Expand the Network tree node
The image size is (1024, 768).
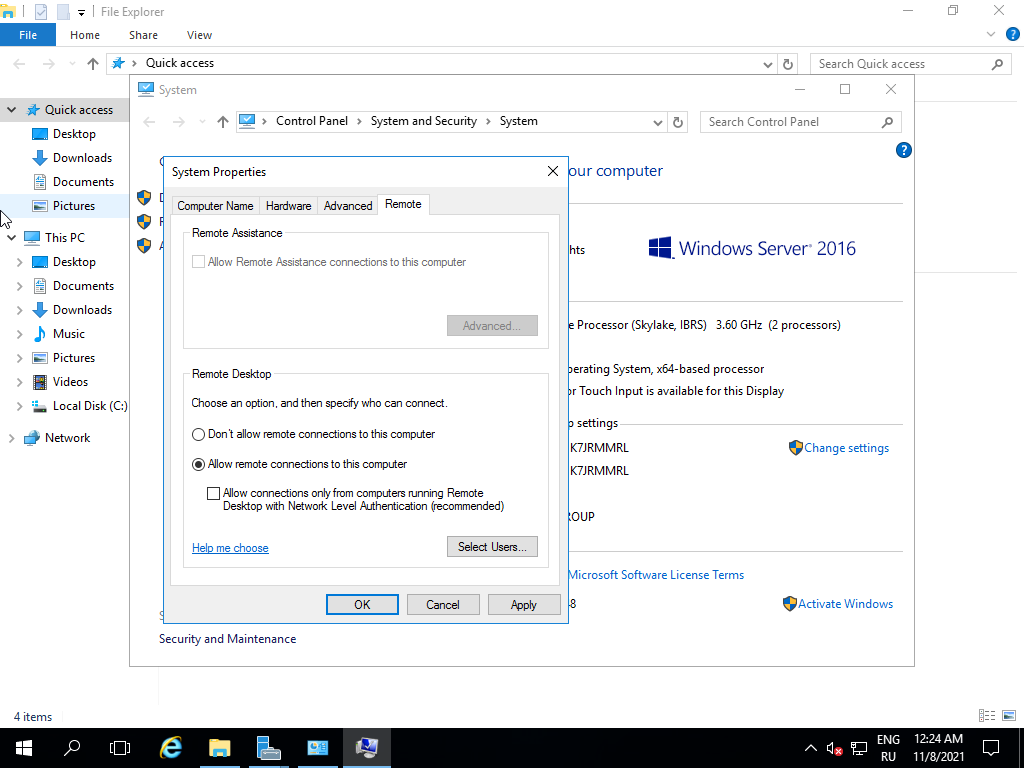[x=11, y=438]
